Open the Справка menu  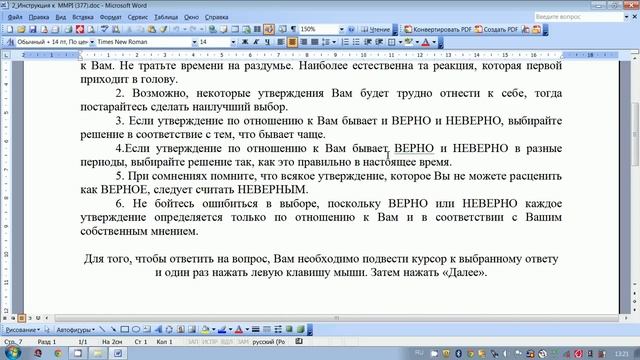tap(216, 17)
